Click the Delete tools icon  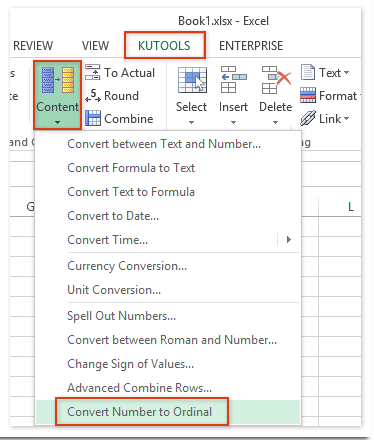[276, 80]
